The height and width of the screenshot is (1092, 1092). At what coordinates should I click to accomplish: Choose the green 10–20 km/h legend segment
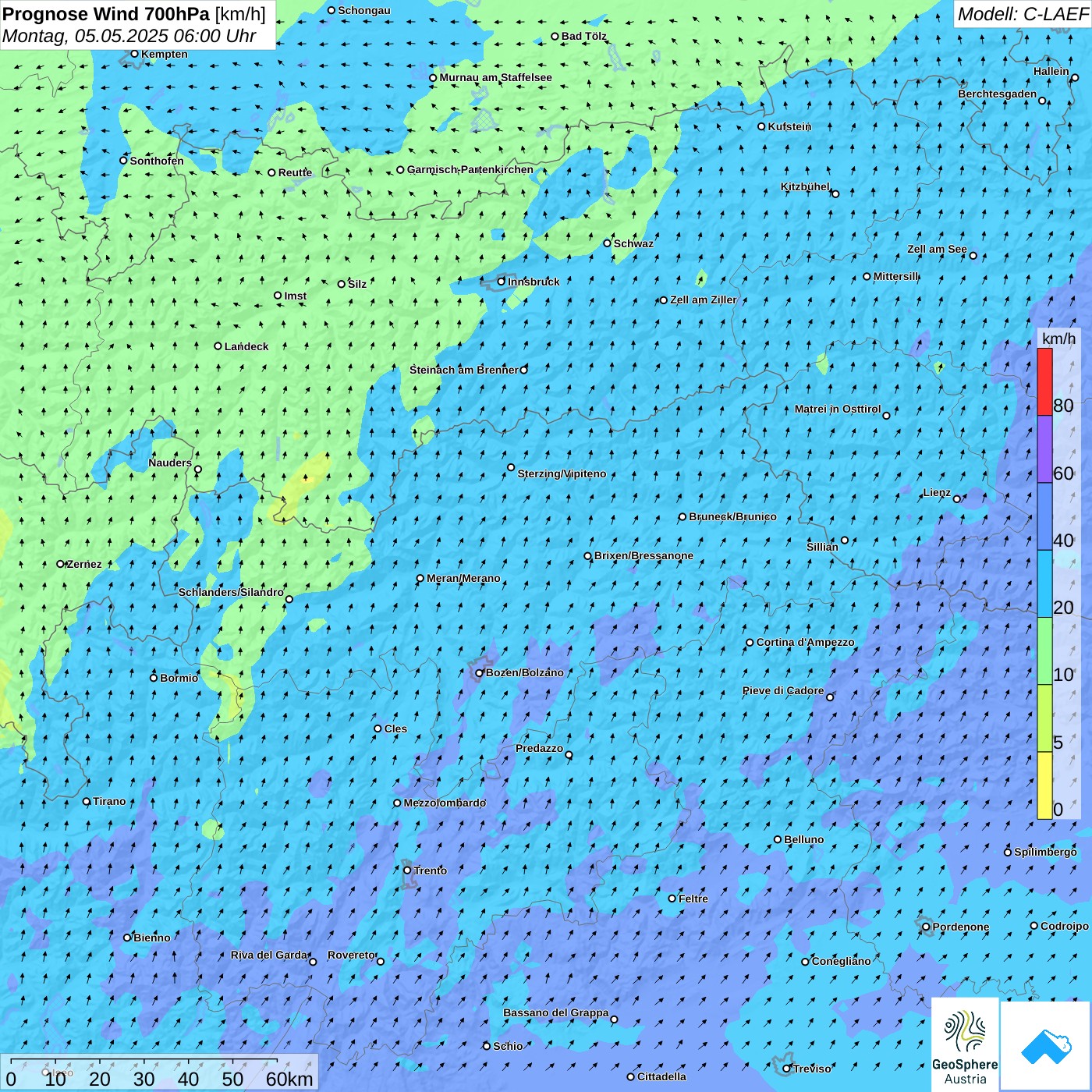point(1044,651)
